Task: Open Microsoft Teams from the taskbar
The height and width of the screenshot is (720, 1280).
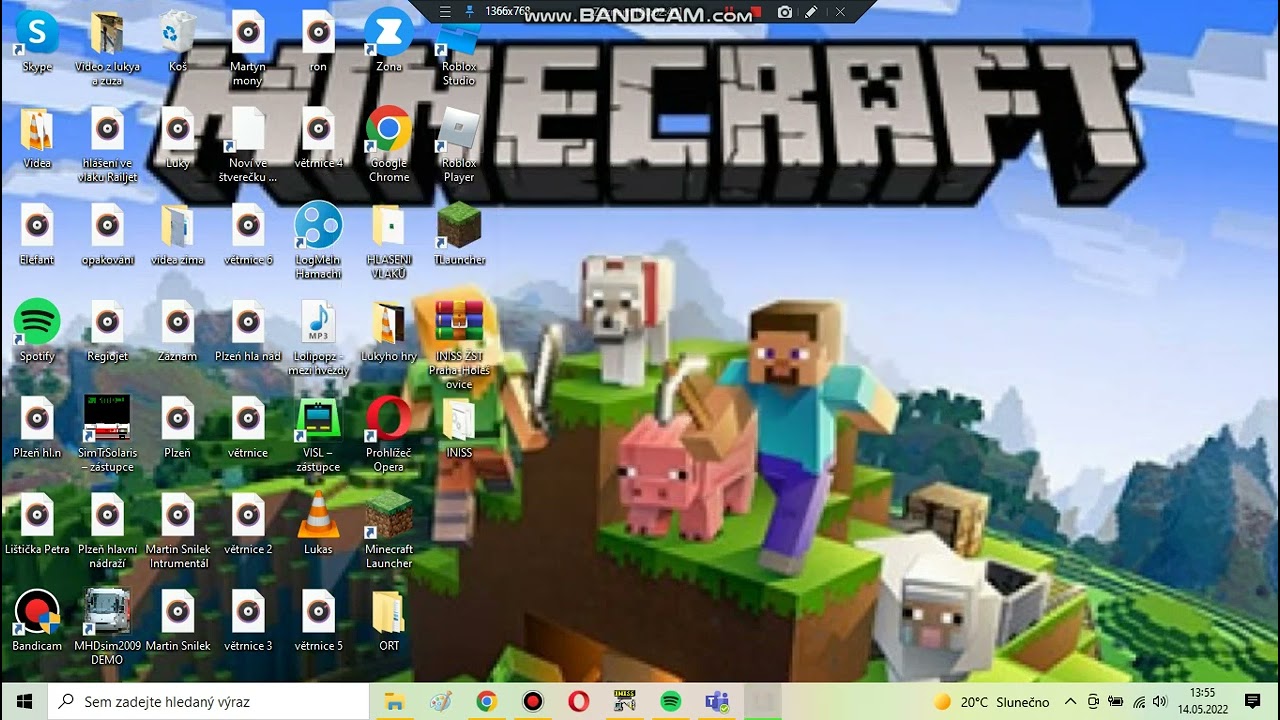Action: click(x=717, y=701)
